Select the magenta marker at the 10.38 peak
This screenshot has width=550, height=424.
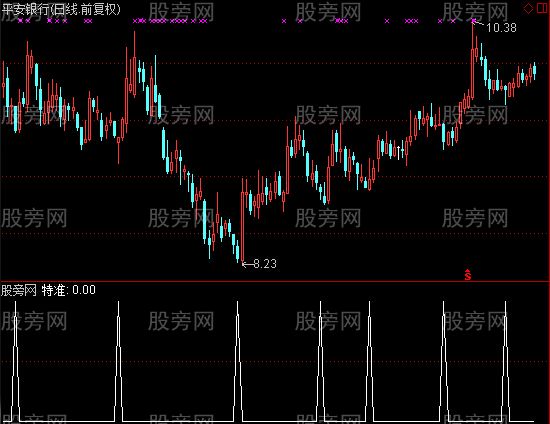[x=474, y=21]
